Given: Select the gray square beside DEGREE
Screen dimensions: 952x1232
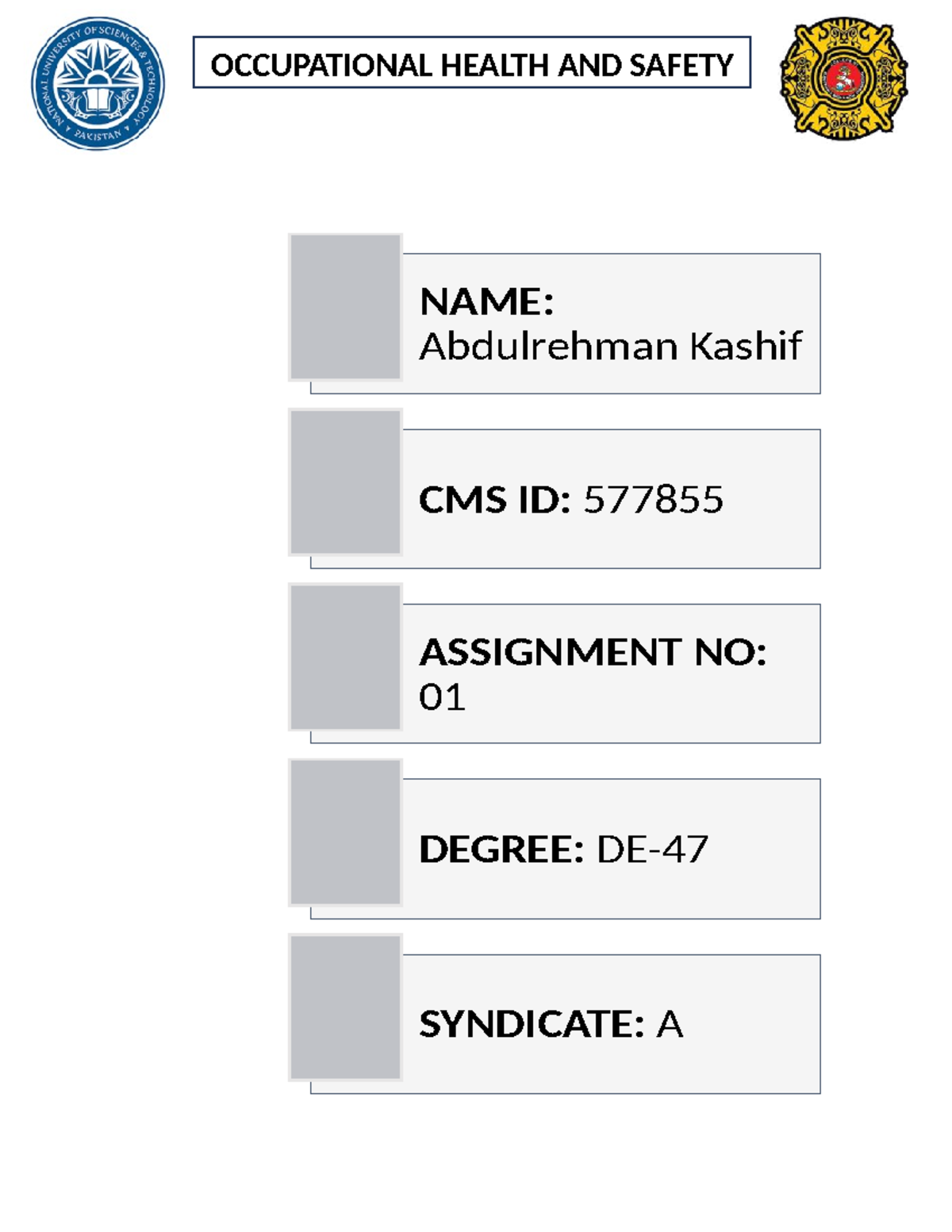Looking at the screenshot, I should coord(345,832).
